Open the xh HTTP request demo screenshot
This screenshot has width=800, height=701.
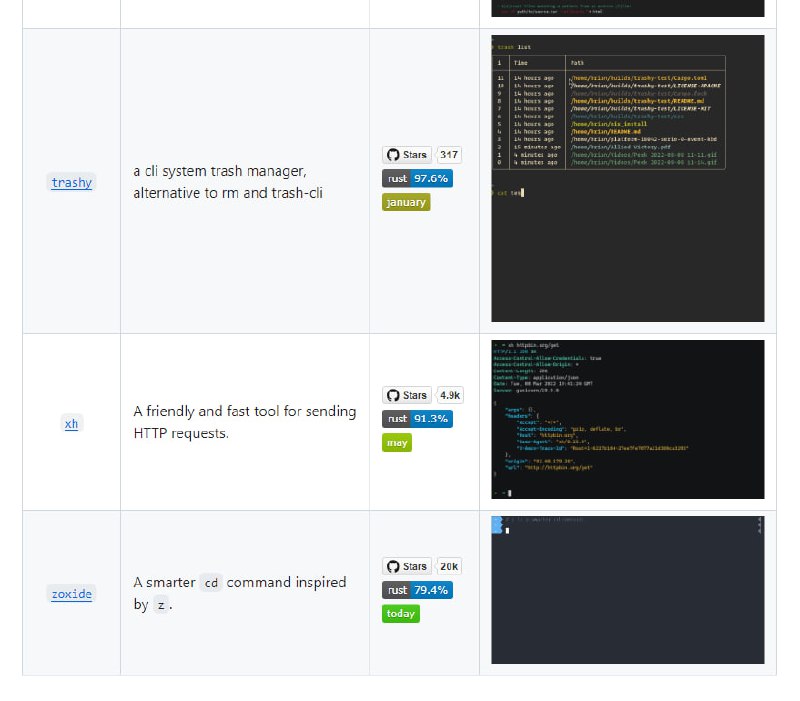627,419
